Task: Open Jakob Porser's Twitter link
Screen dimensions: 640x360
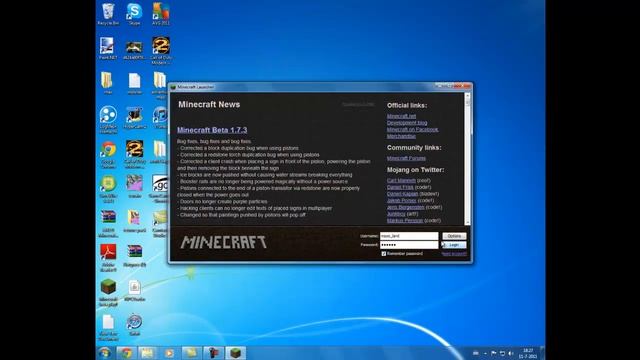Action: pos(402,200)
